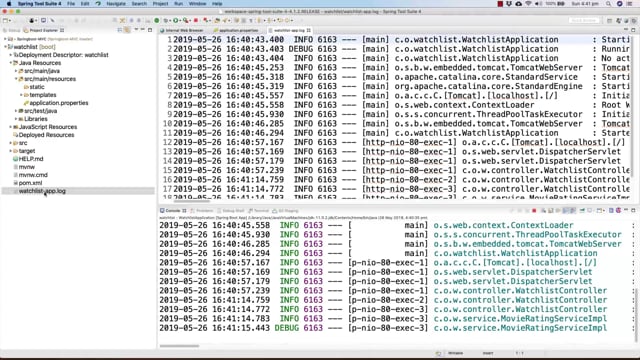Select the watchlist-app.log editor tab
The height and width of the screenshot is (360, 640).
pos(289,30)
